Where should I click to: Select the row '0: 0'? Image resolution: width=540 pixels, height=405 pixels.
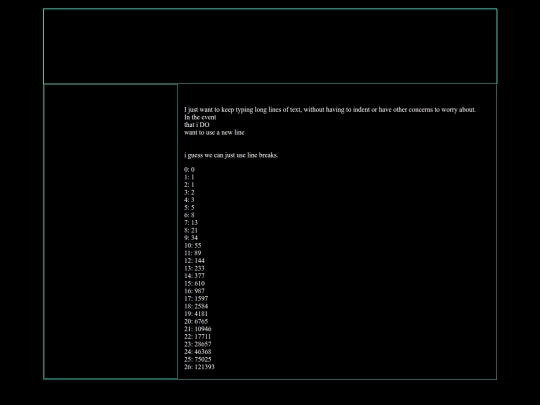(189, 169)
